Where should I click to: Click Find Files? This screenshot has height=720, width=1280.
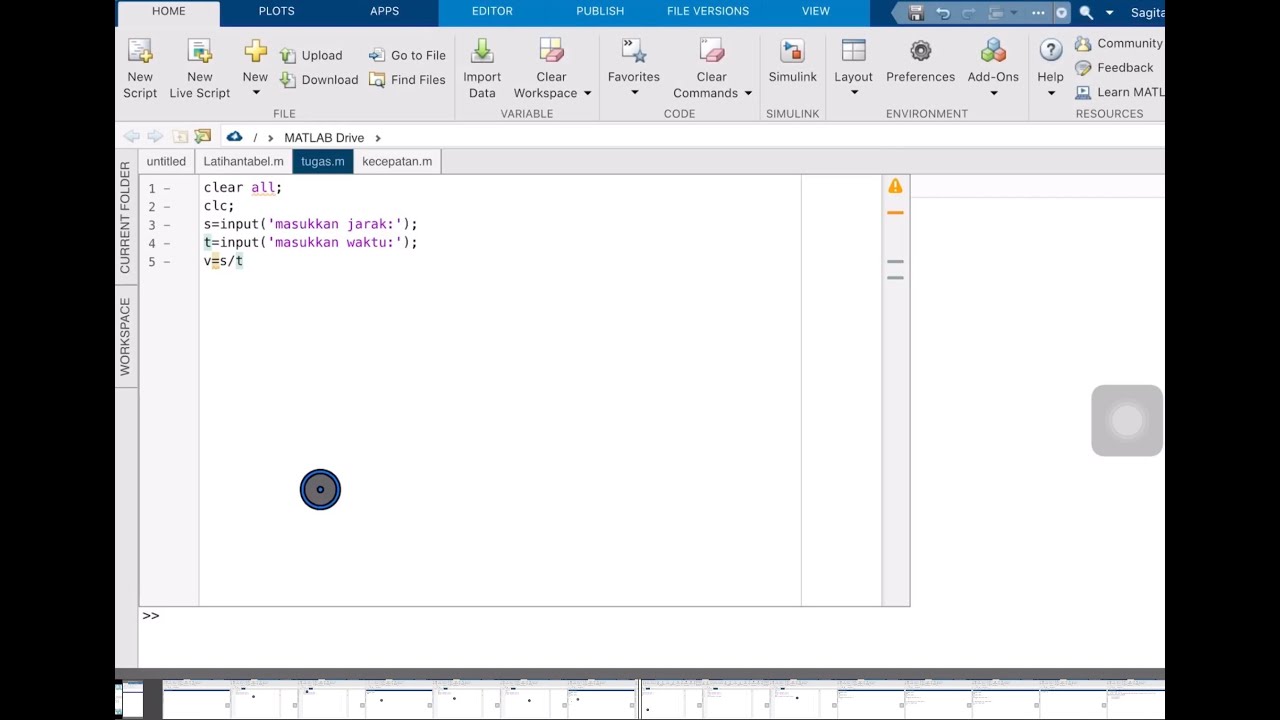(x=407, y=80)
